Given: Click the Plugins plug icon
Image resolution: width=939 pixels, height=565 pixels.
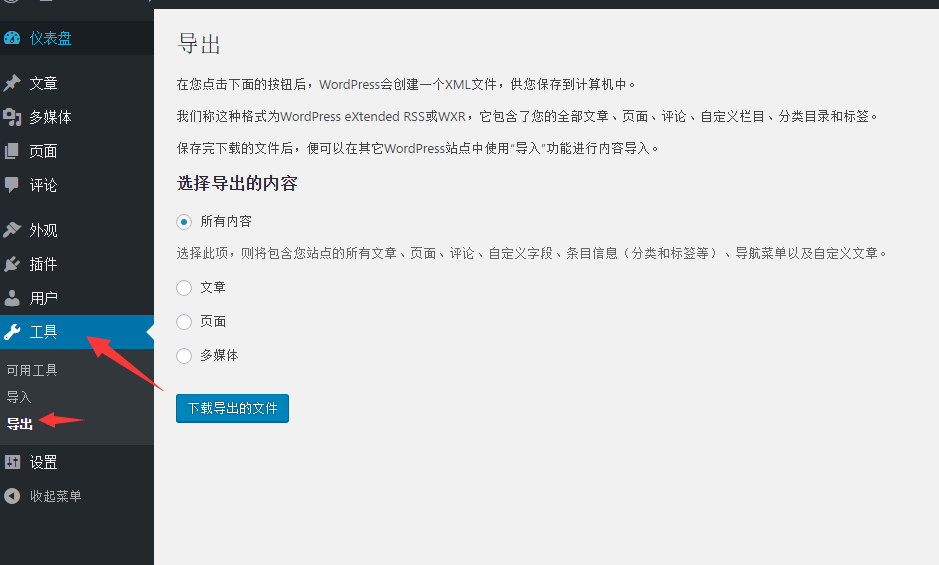Looking at the screenshot, I should [12, 264].
